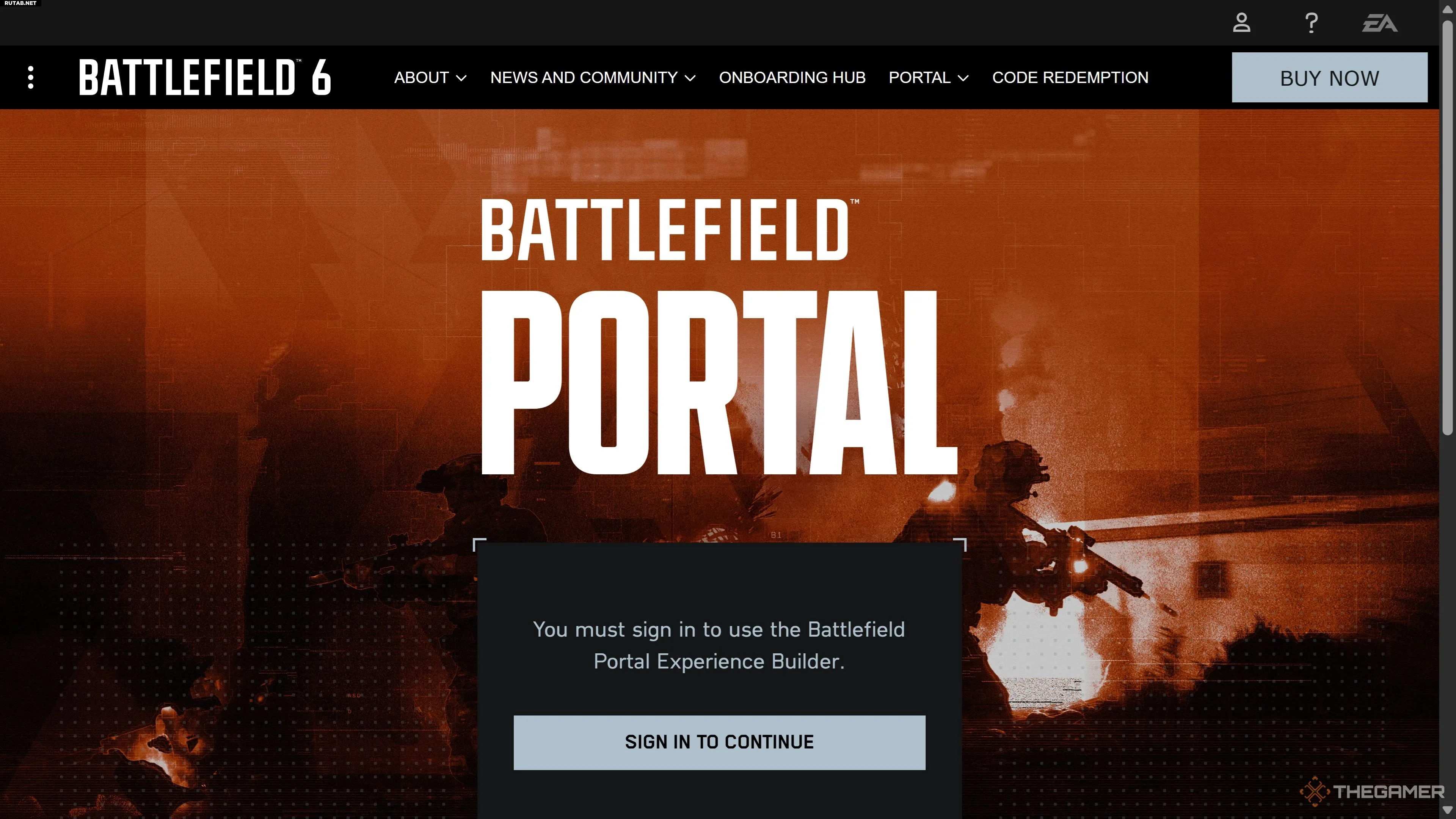Click the Buy Now button
The height and width of the screenshot is (819, 1456).
click(1329, 77)
